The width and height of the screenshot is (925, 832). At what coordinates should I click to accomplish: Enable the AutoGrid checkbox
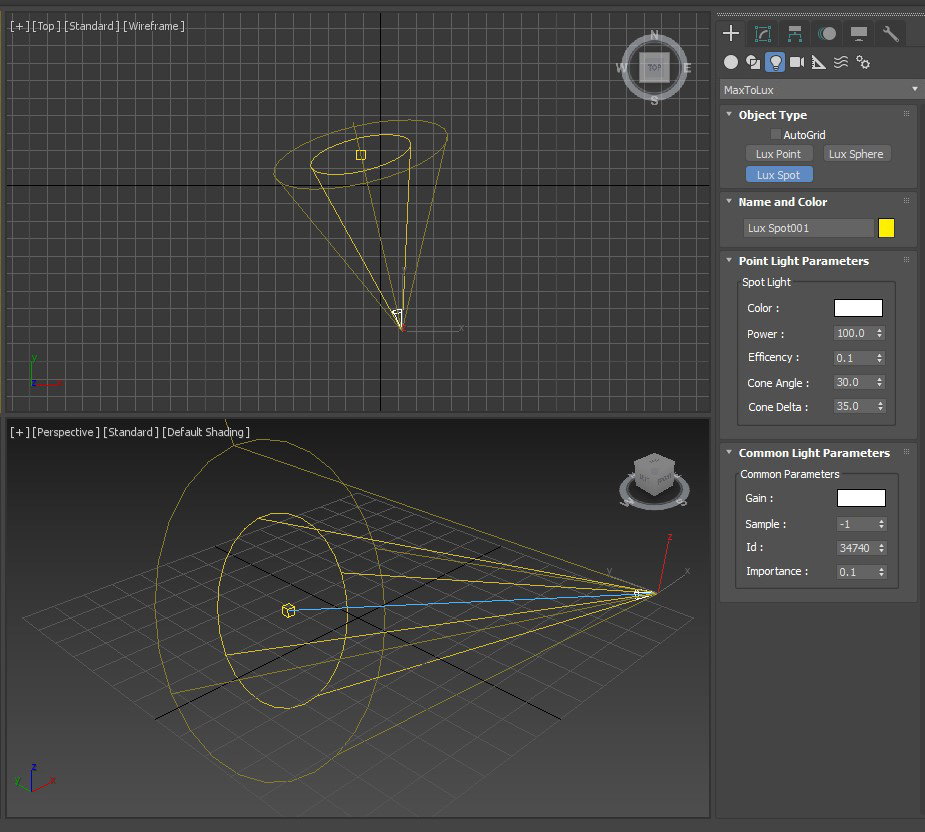tap(776, 134)
